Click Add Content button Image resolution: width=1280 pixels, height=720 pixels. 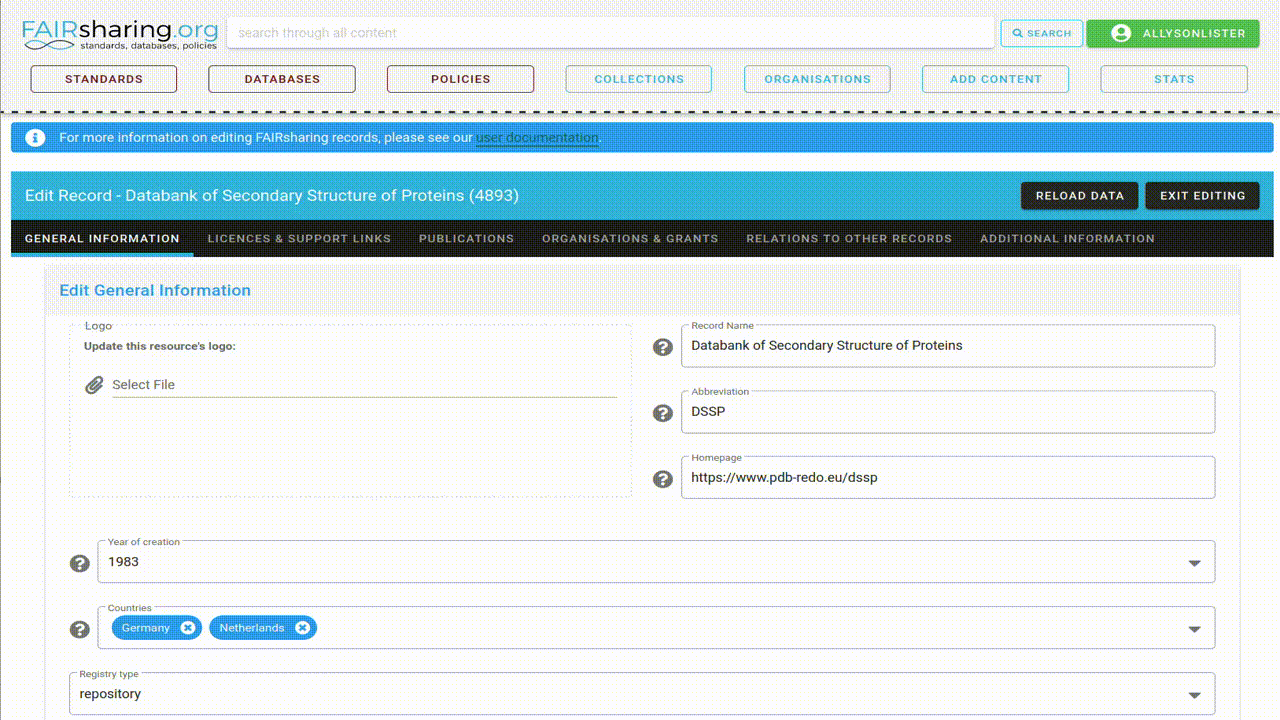pos(996,79)
